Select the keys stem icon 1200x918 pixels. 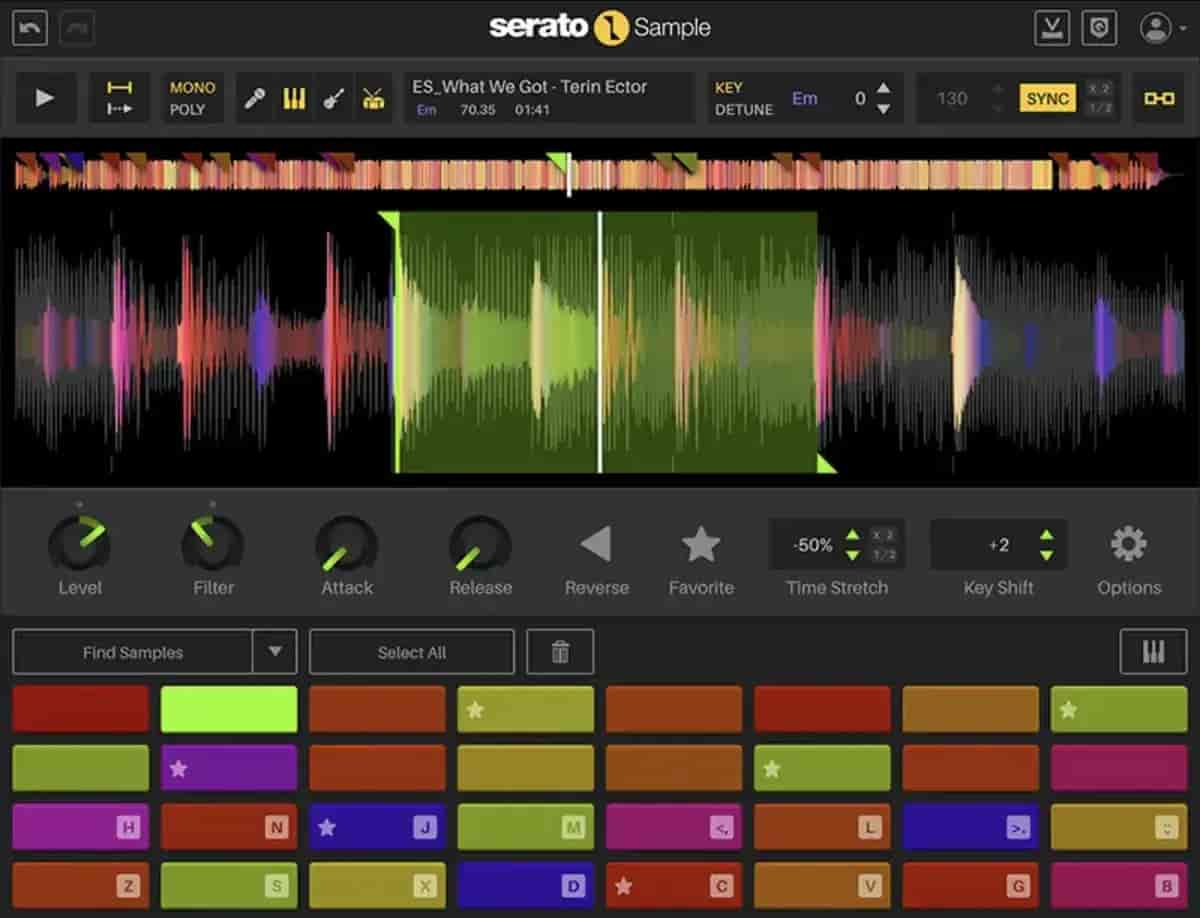(x=294, y=97)
